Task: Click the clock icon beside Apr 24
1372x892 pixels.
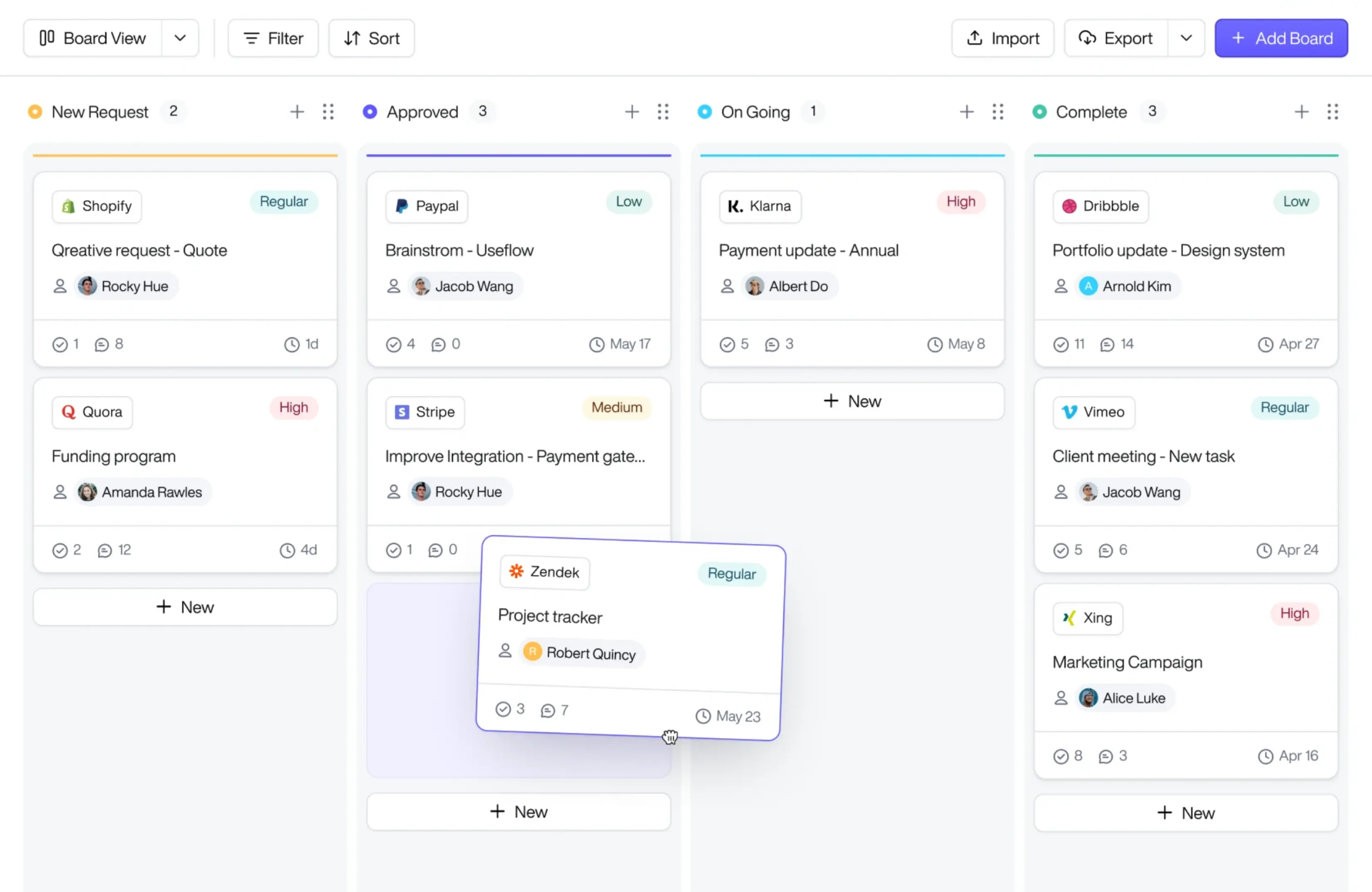Action: pyautogui.click(x=1263, y=550)
